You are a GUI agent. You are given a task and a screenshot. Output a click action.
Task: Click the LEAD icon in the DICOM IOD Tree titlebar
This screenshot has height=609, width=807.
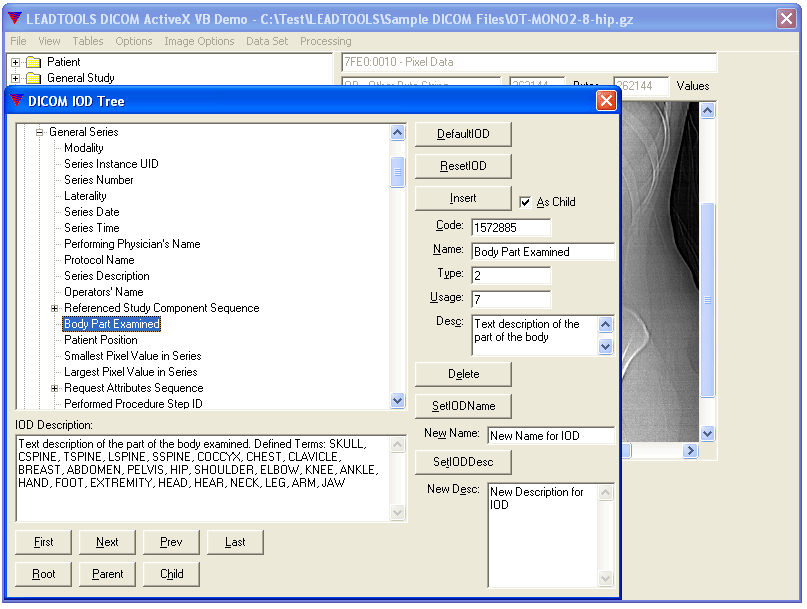pyautogui.click(x=17, y=100)
